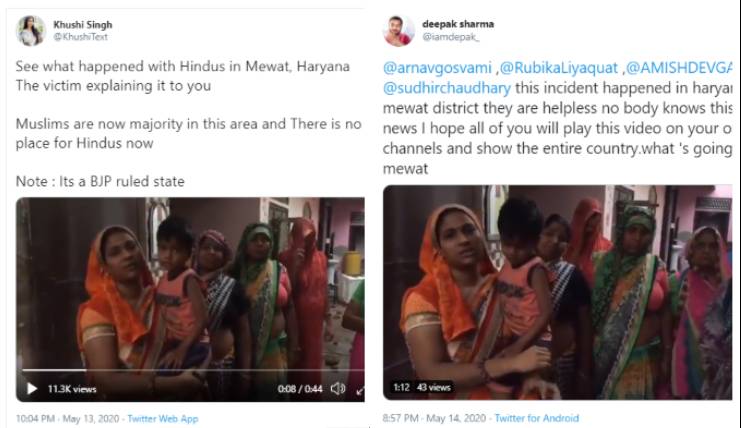Play the Khushi Singh tweet video
The width and height of the screenshot is (741, 428).
pyautogui.click(x=31, y=388)
